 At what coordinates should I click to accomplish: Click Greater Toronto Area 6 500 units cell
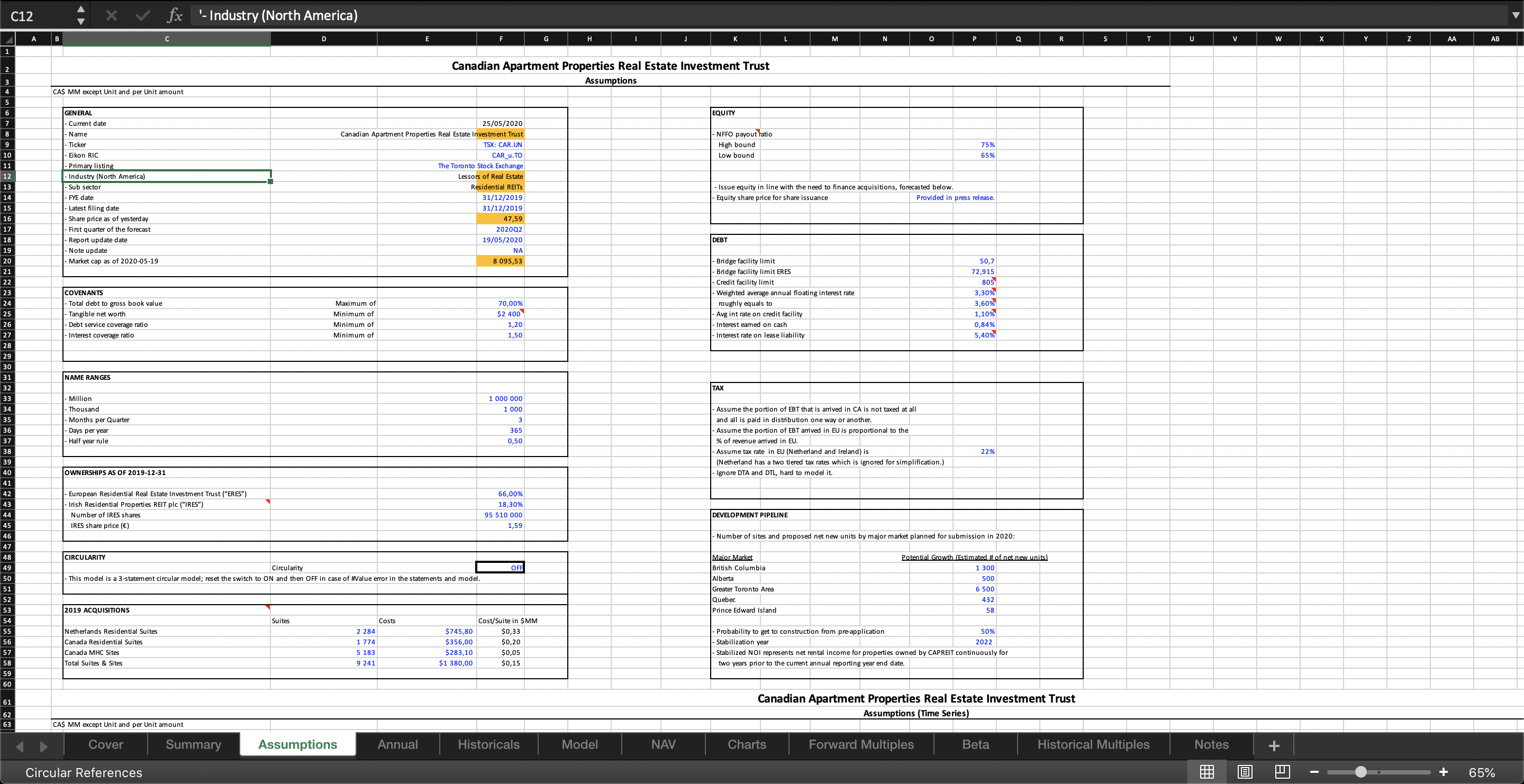[974, 589]
